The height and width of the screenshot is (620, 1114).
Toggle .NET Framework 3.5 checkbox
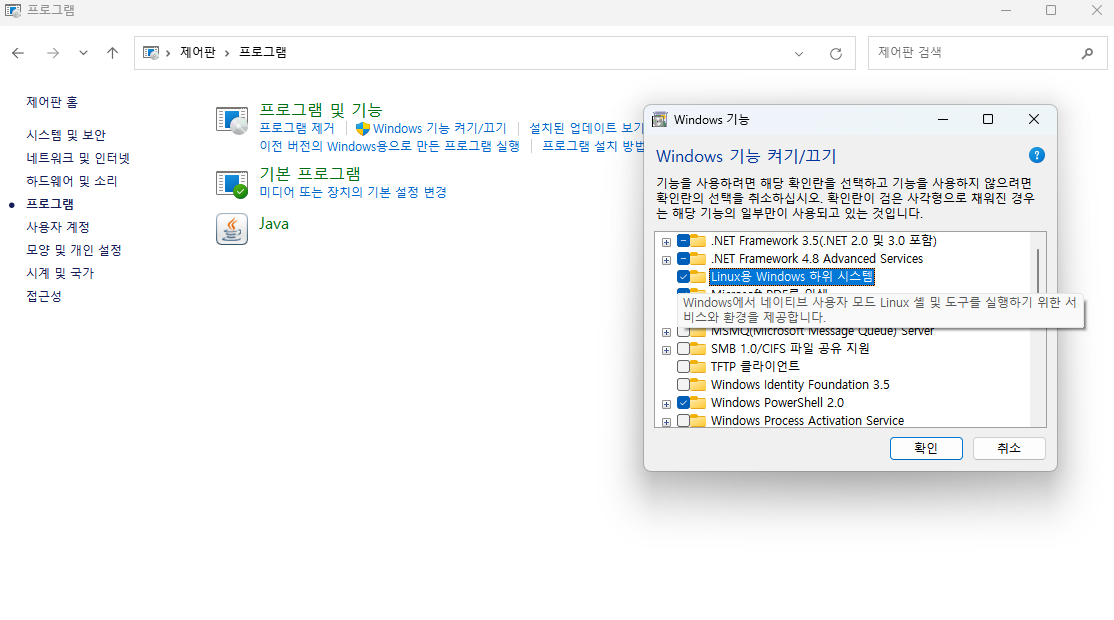(683, 241)
